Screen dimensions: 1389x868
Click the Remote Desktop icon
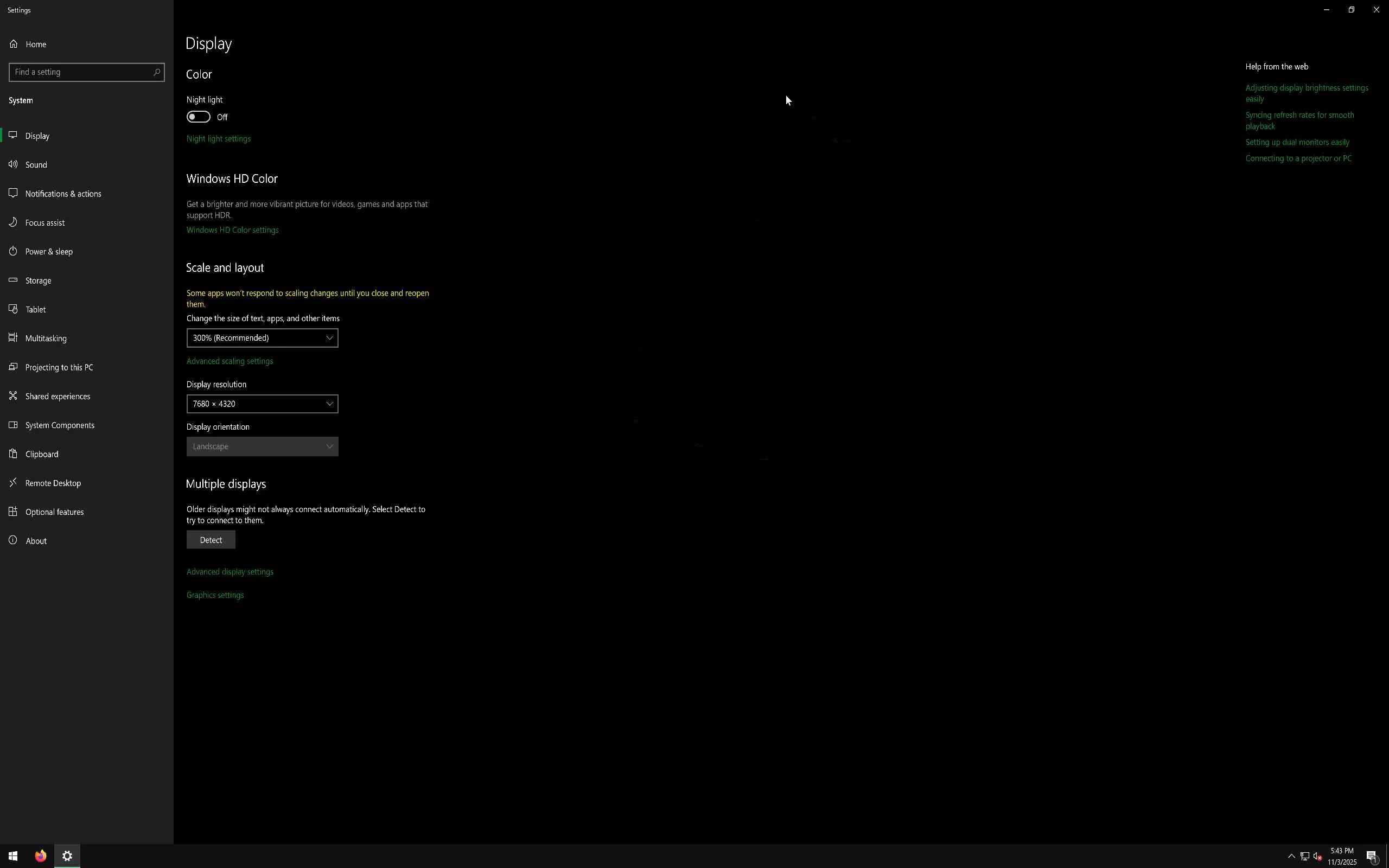[13, 483]
